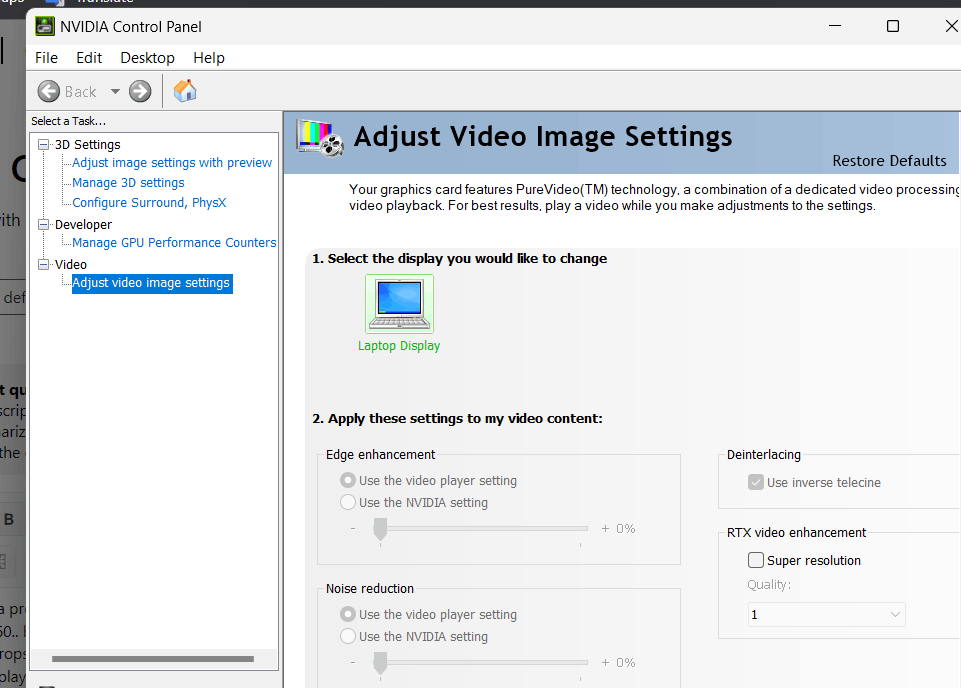This screenshot has height=688, width=961.
Task: Click the Edge enhancement slider thumb
Action: (x=380, y=529)
